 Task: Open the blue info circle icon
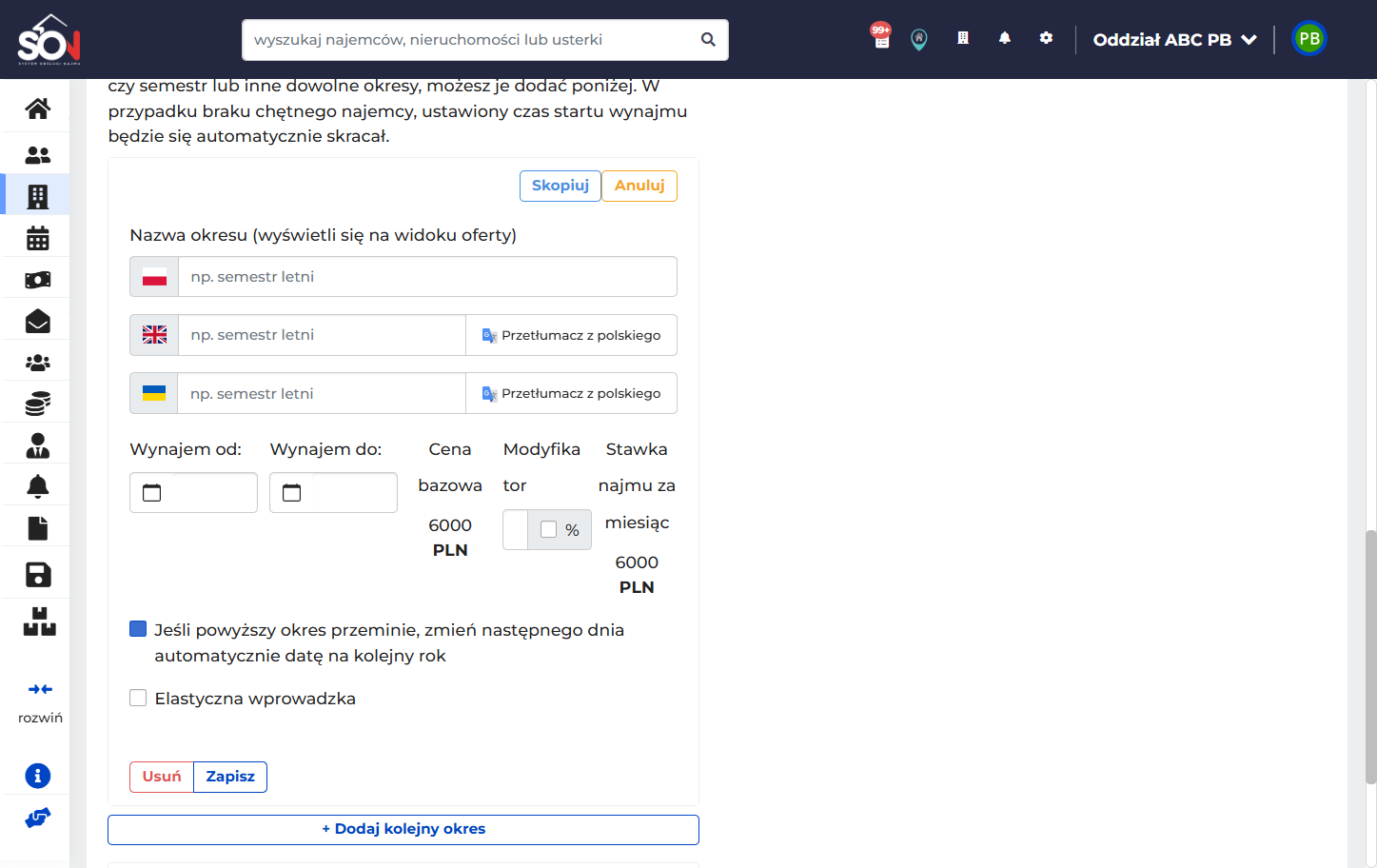38,776
